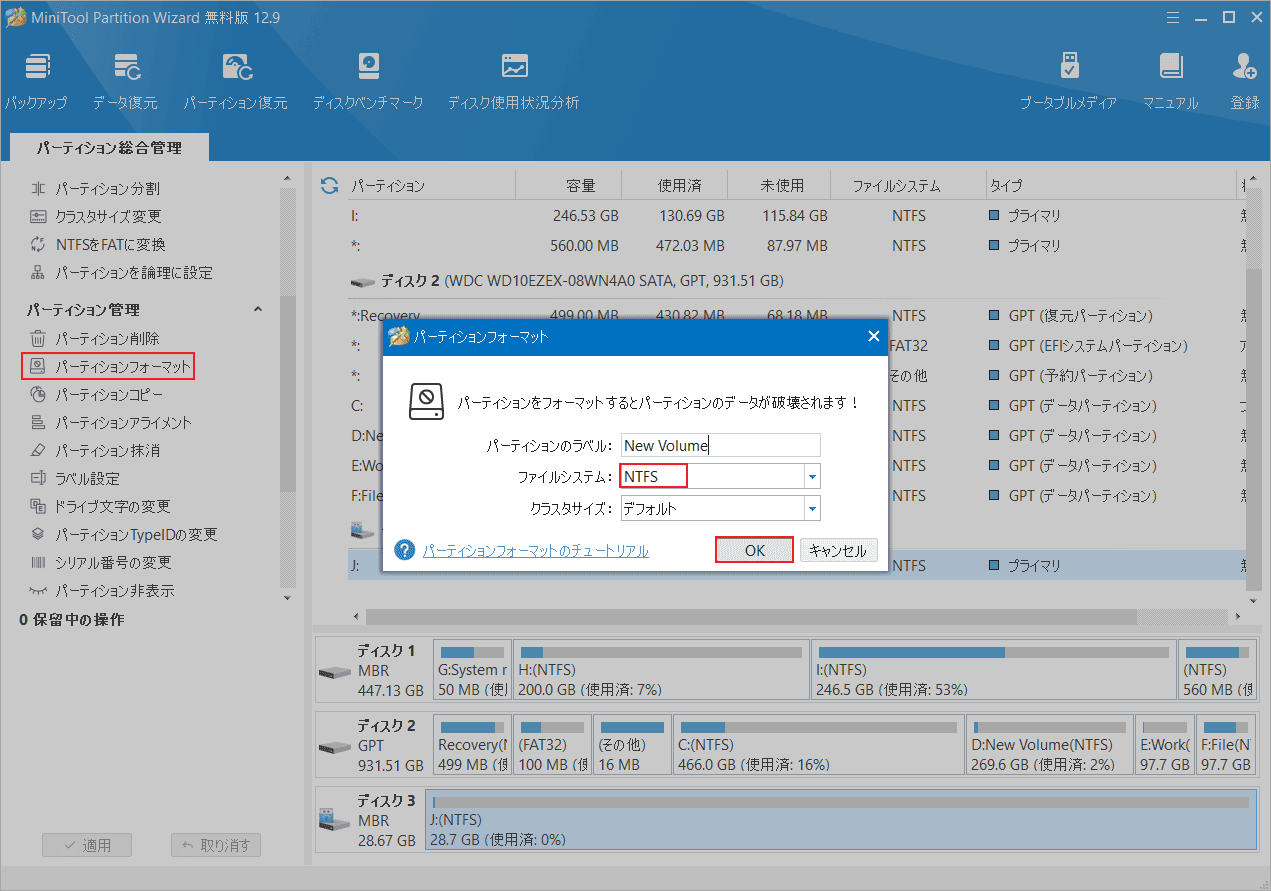Open パーティション復元 partition recovery
Image resolution: width=1271 pixels, height=891 pixels.
[235, 81]
